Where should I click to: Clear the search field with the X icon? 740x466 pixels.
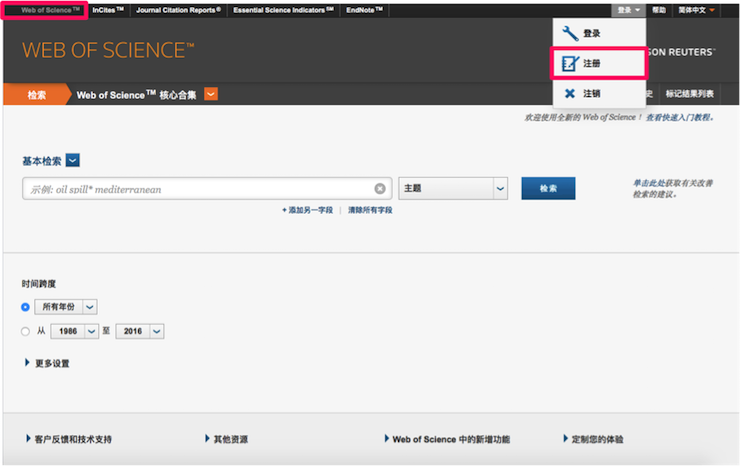click(x=380, y=189)
